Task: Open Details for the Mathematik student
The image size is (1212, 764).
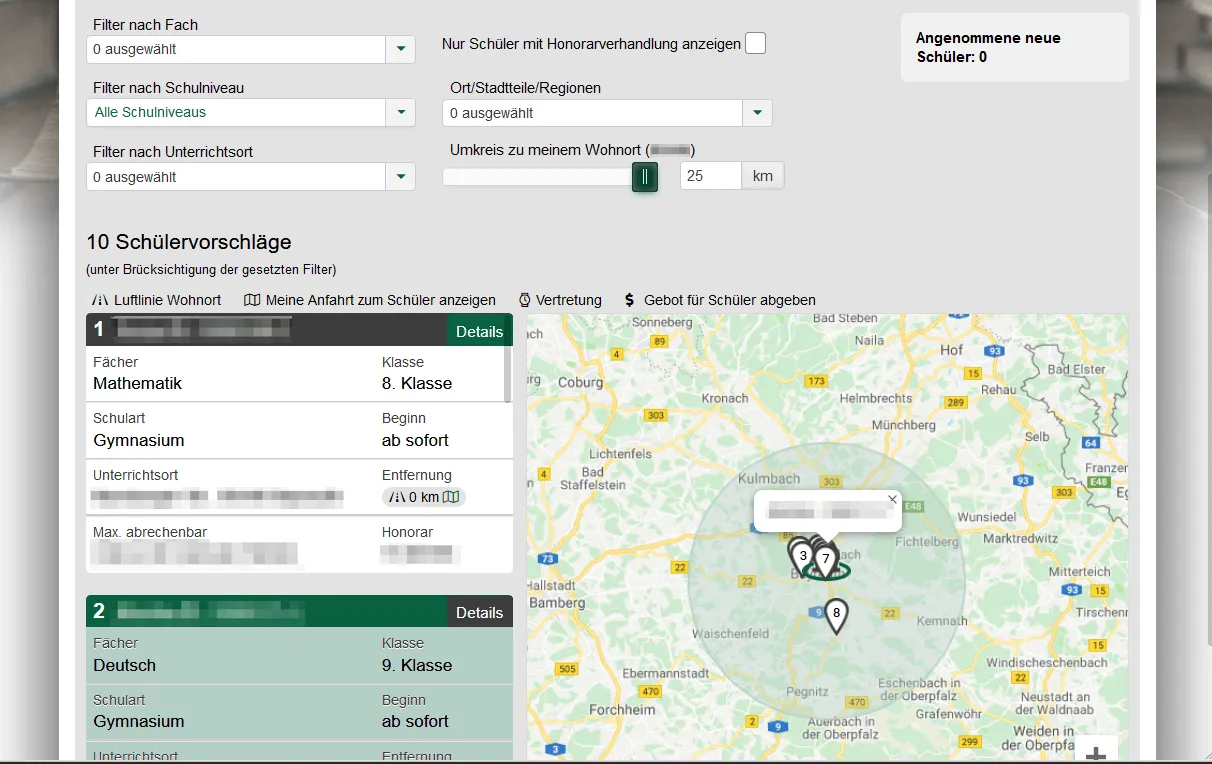Action: point(480,331)
